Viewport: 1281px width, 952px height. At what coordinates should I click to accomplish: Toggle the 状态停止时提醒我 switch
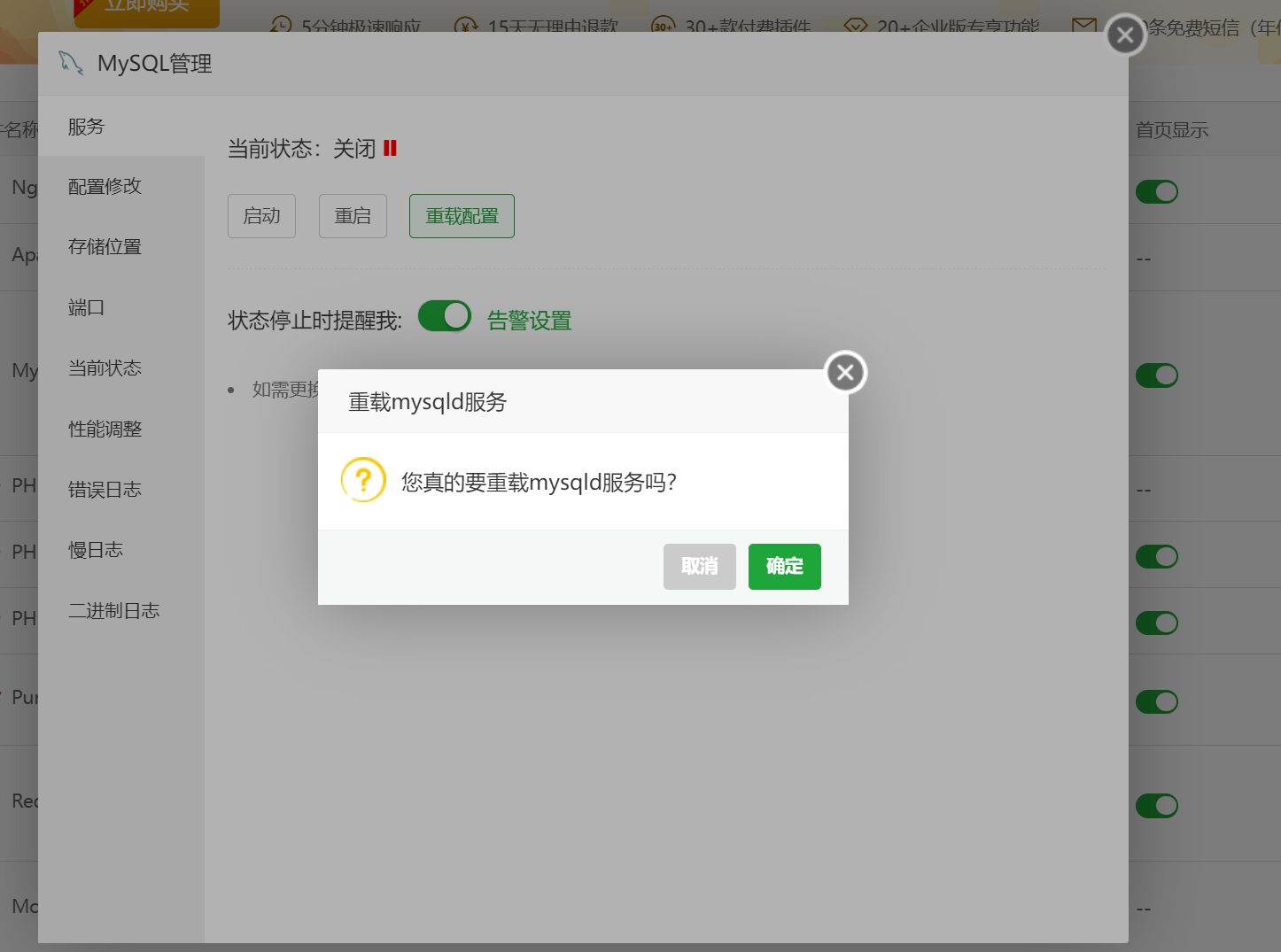(445, 316)
